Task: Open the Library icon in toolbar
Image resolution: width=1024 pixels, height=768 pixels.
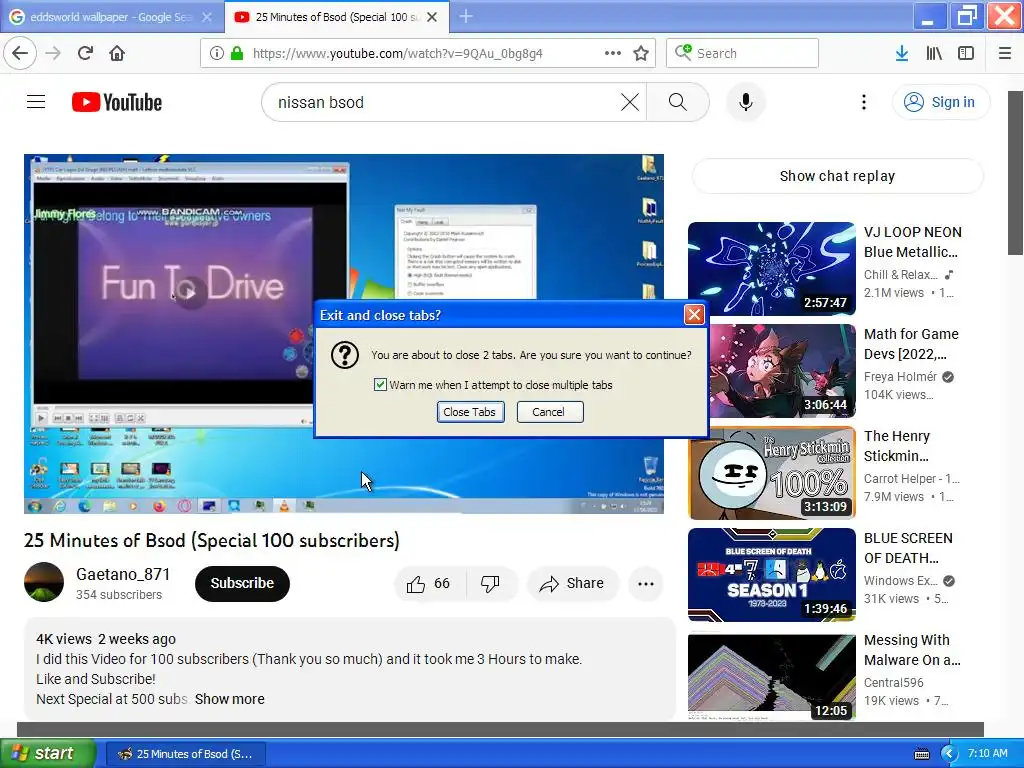Action: tap(934, 53)
